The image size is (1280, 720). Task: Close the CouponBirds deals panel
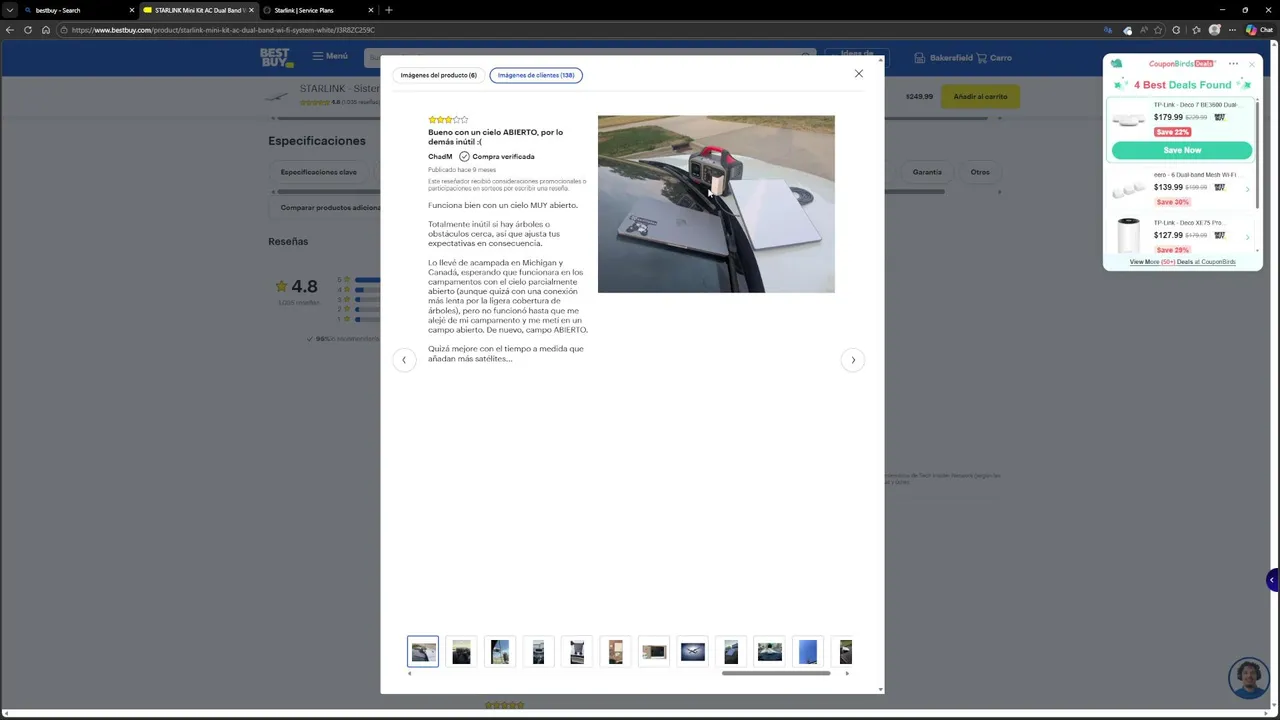1251,64
